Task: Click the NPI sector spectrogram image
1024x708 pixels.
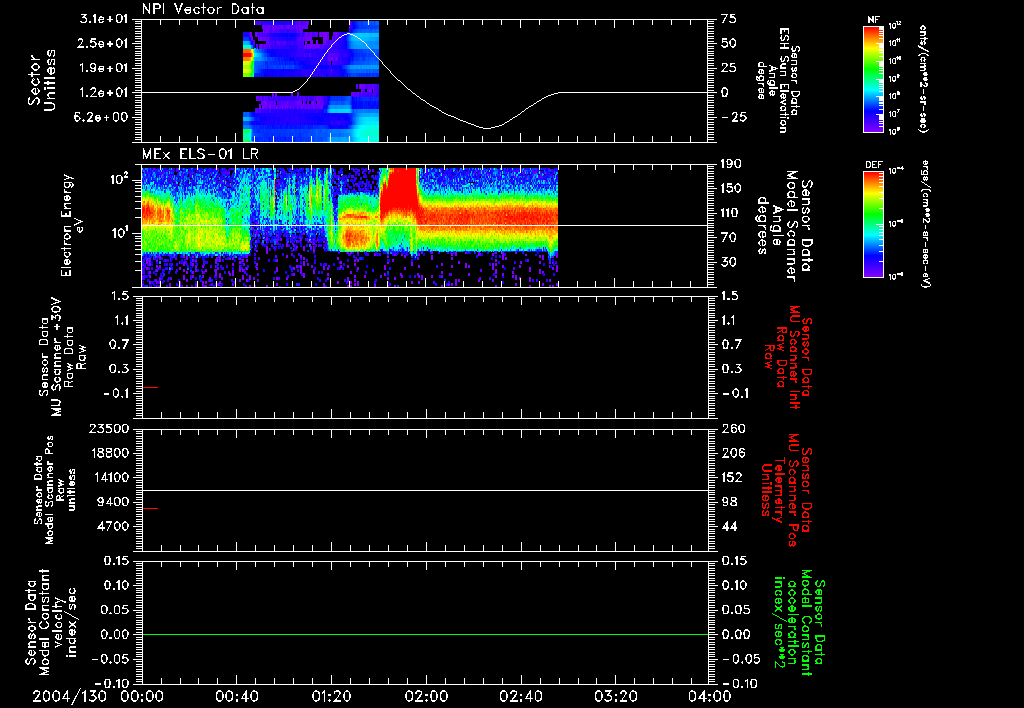Action: 311,81
